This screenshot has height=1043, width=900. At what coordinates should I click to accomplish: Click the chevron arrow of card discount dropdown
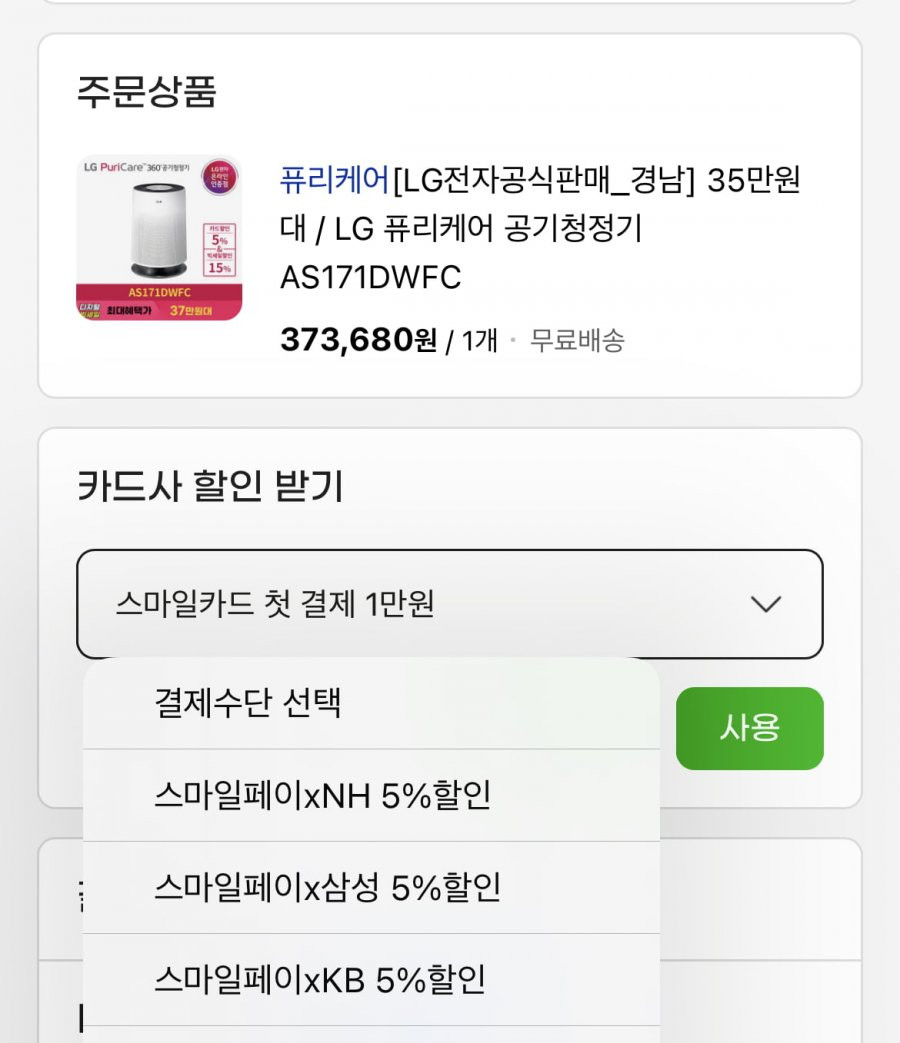pyautogui.click(x=766, y=604)
